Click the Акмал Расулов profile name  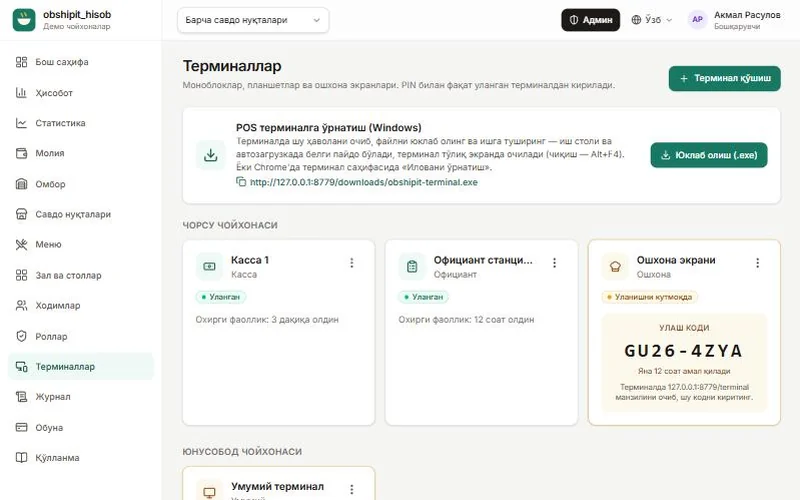[x=747, y=15]
